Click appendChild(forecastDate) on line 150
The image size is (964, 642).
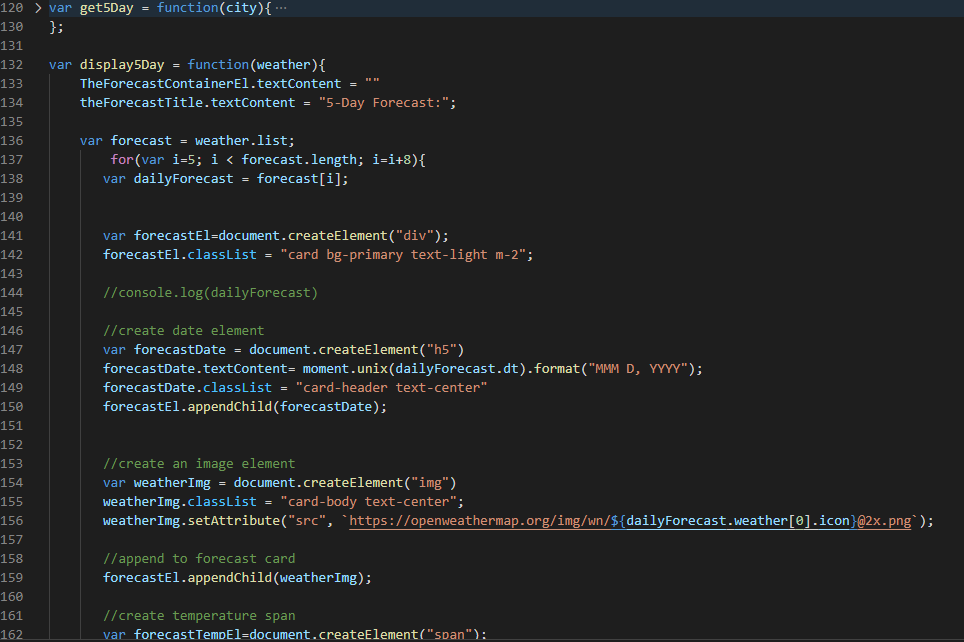284,407
